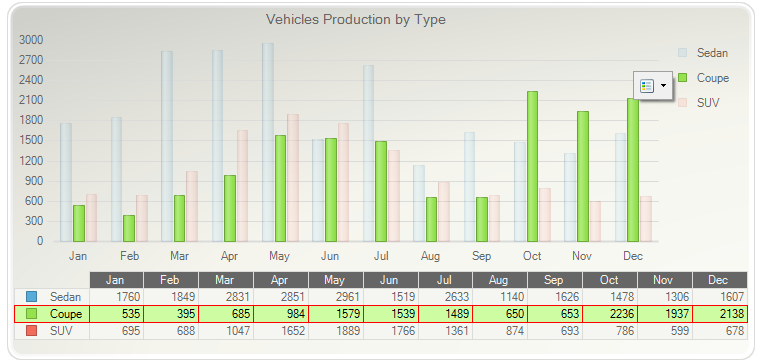760x363 pixels.
Task: Click the Sep column header in table
Action: [554, 280]
